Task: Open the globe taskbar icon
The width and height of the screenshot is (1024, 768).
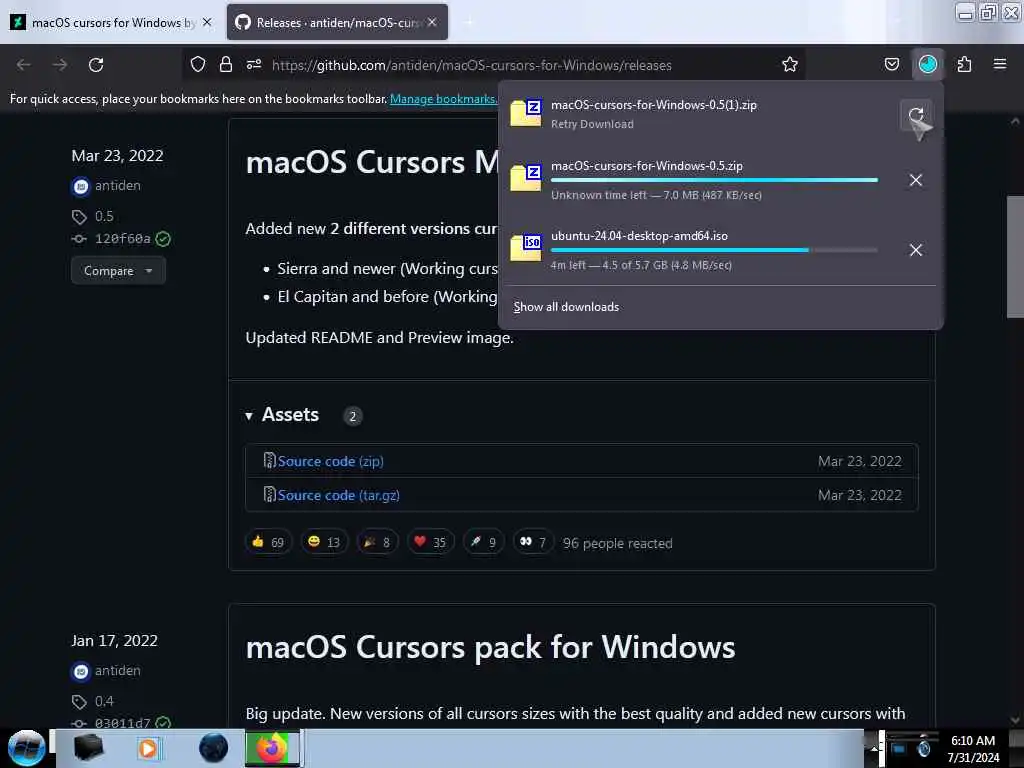Action: click(x=213, y=748)
